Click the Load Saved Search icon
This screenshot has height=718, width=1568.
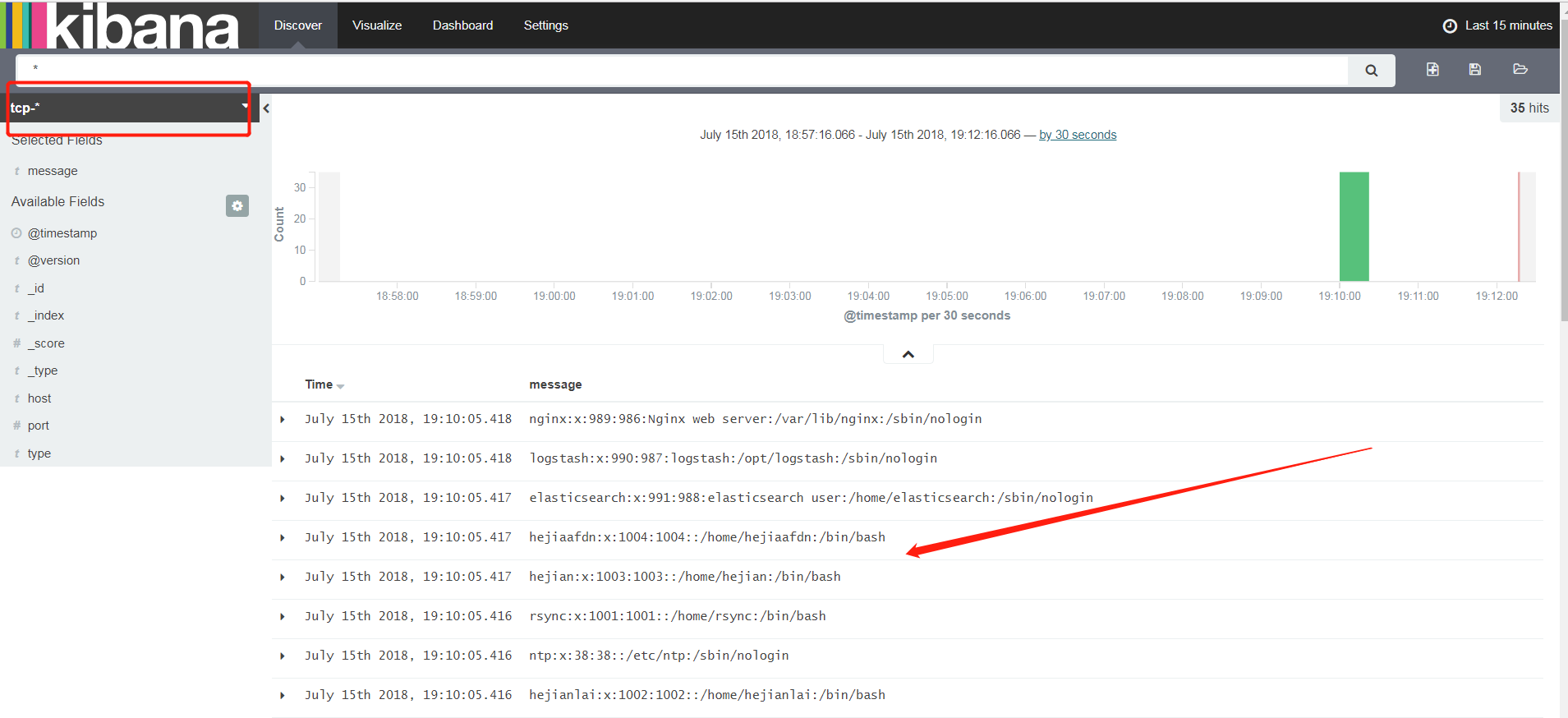(1520, 69)
